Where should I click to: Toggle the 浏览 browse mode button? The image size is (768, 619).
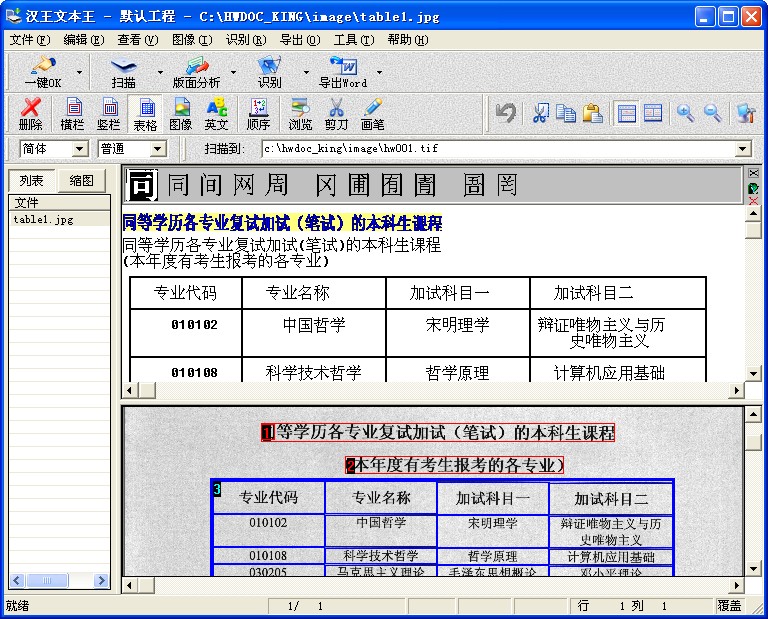tap(300, 114)
